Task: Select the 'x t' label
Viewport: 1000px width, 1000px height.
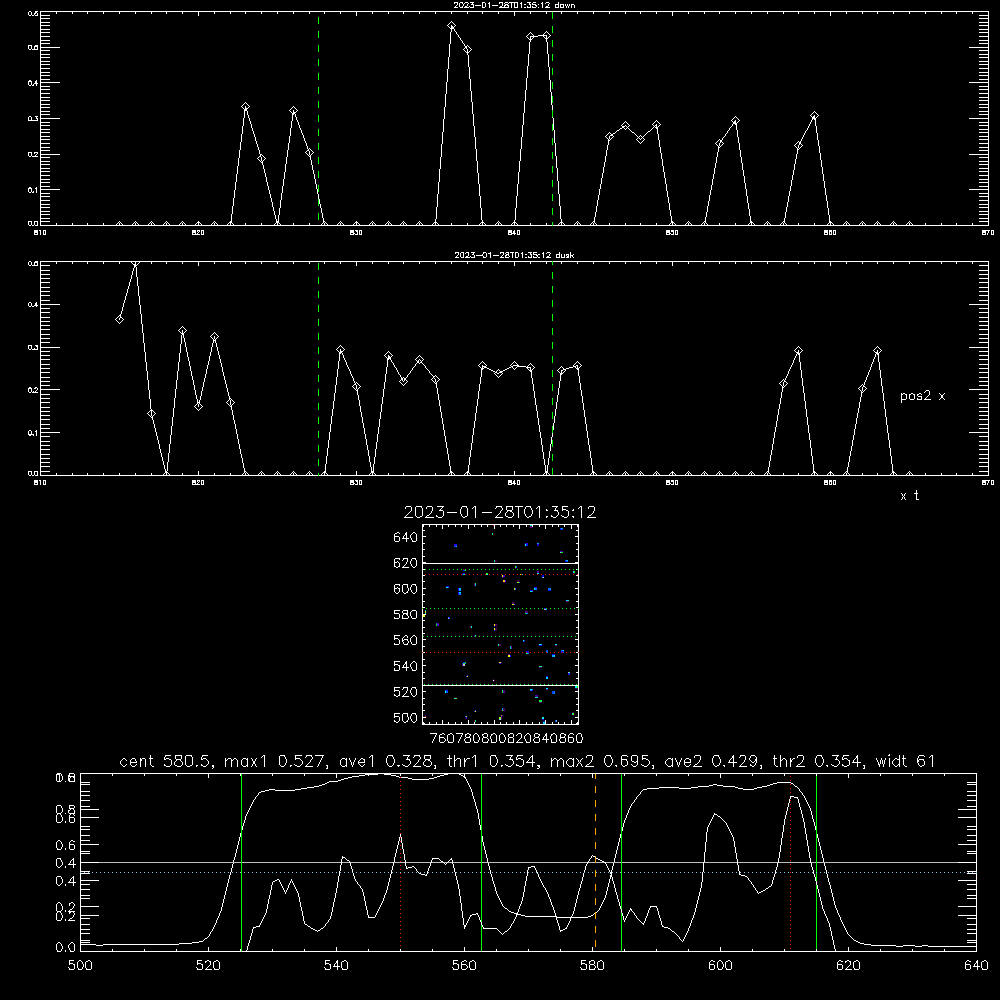Action: coord(909,496)
